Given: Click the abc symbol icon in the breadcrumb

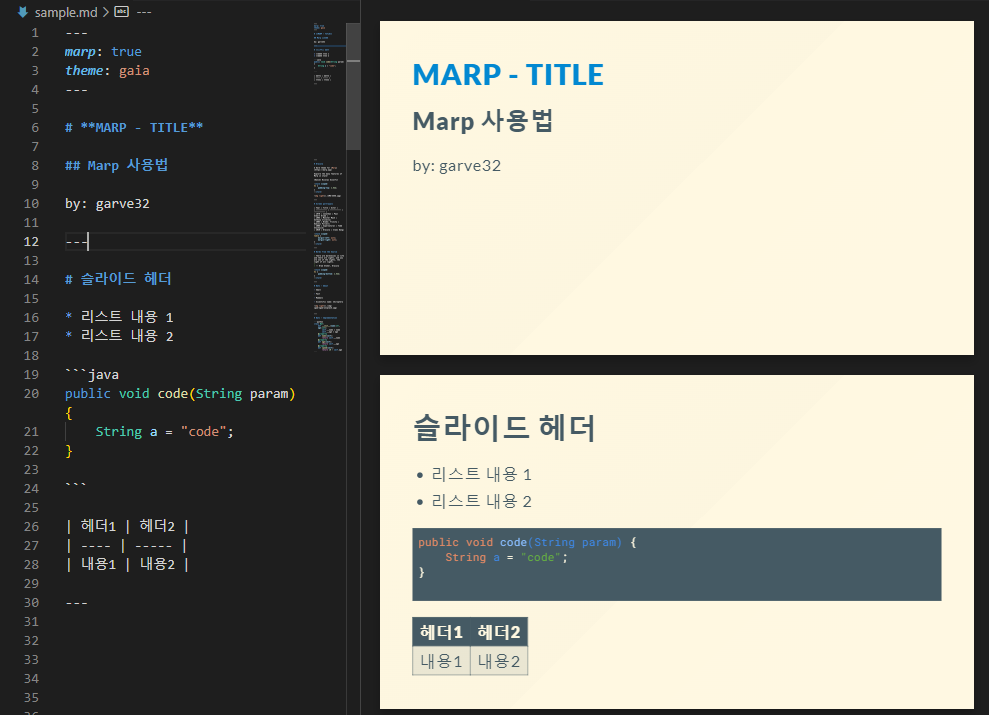Looking at the screenshot, I should click(x=122, y=13).
